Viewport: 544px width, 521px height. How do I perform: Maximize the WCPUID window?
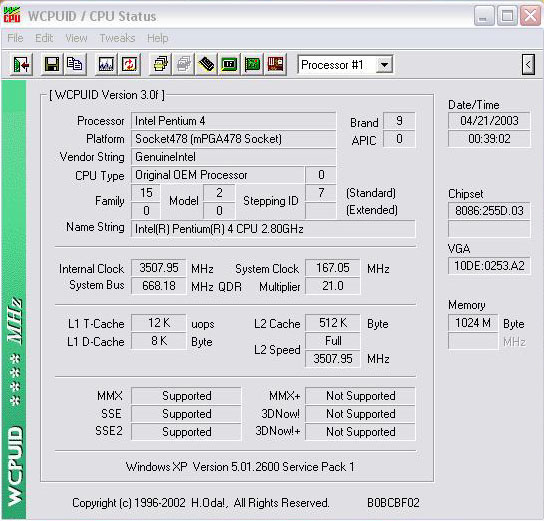[x=507, y=16]
